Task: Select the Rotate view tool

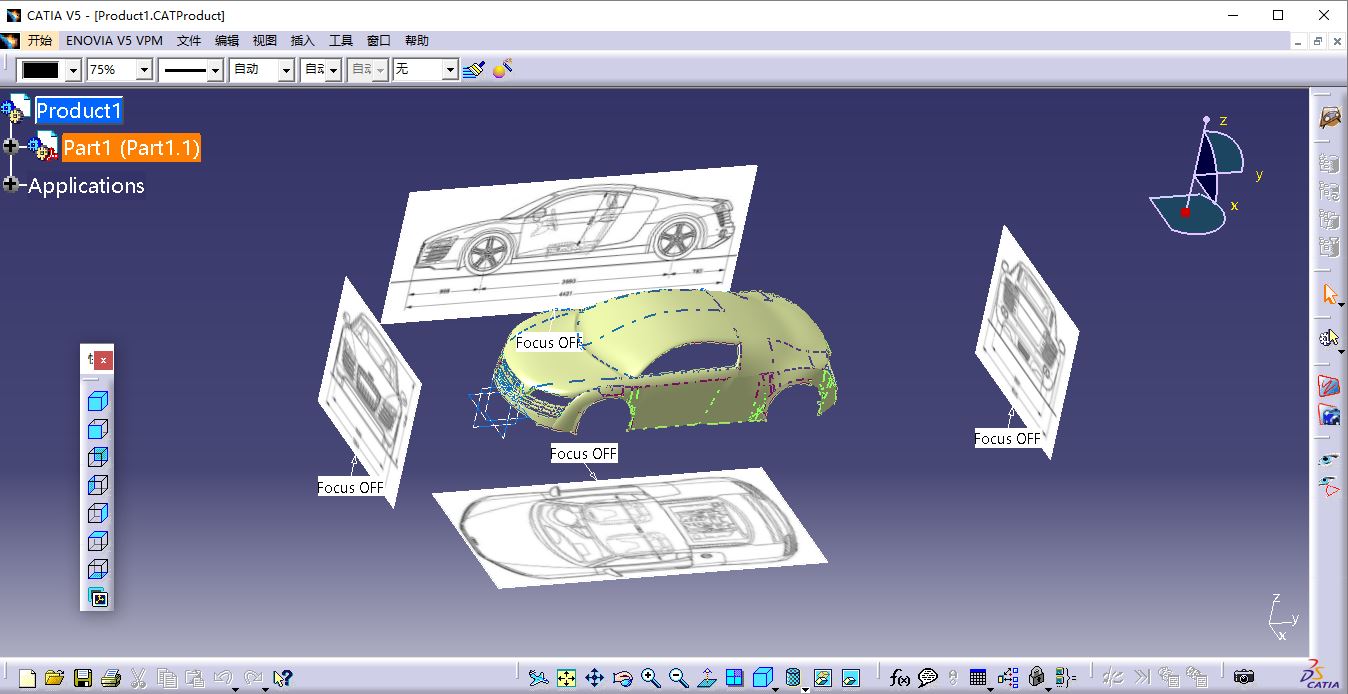Action: point(623,678)
